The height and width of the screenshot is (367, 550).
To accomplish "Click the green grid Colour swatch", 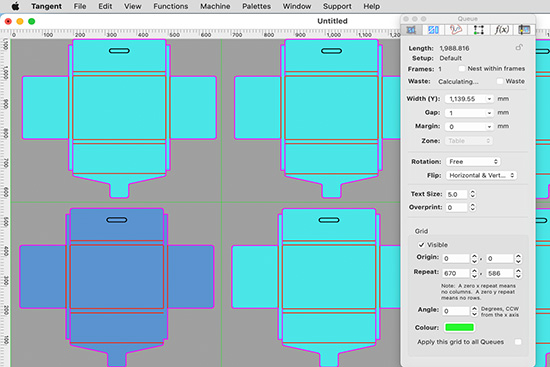I will click(459, 327).
